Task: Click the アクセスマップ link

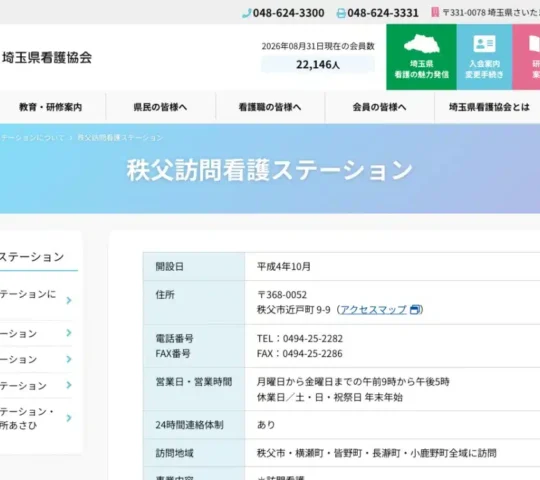Action: coord(373,310)
